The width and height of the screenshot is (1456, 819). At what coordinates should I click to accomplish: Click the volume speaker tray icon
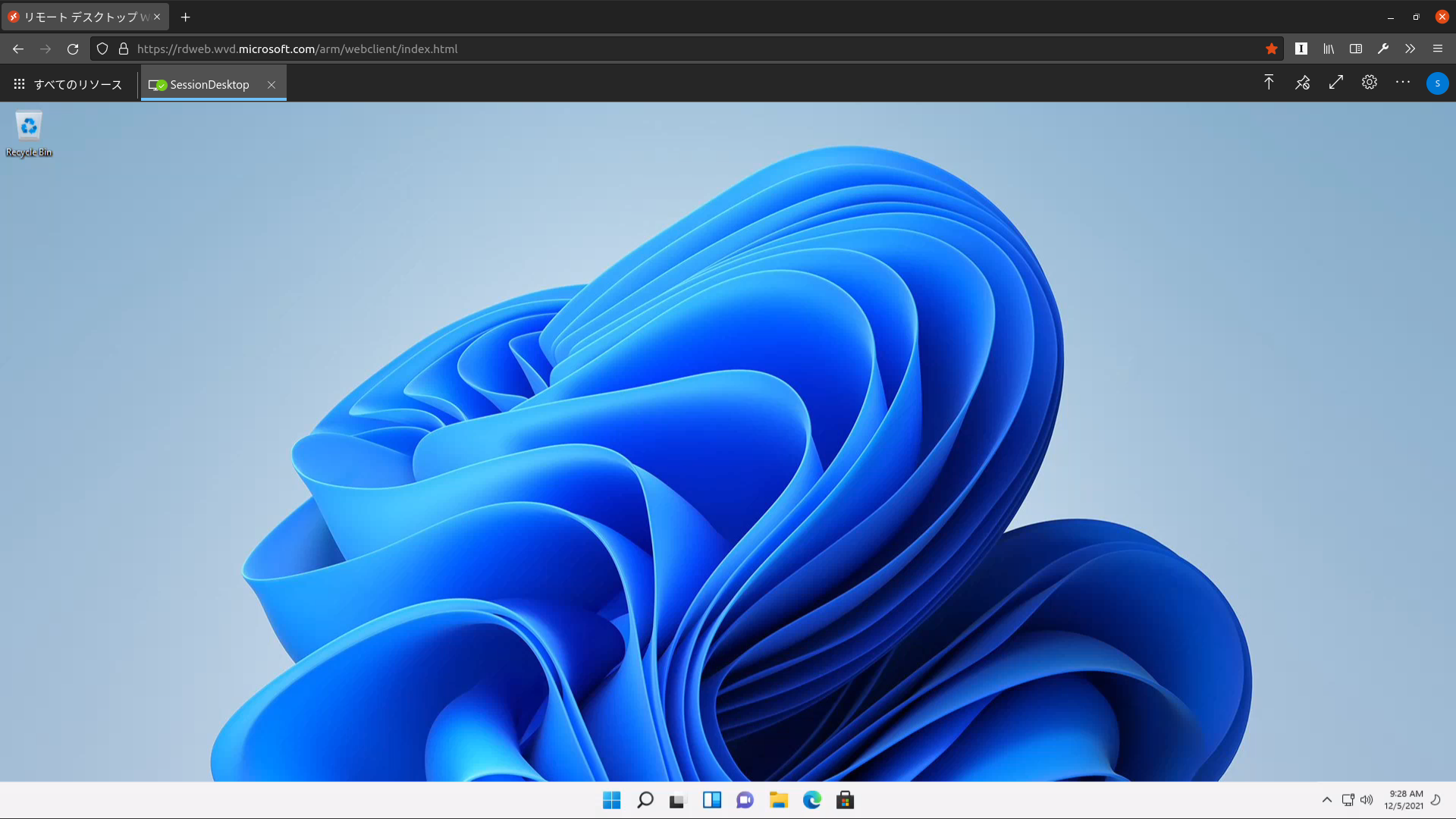(x=1367, y=800)
